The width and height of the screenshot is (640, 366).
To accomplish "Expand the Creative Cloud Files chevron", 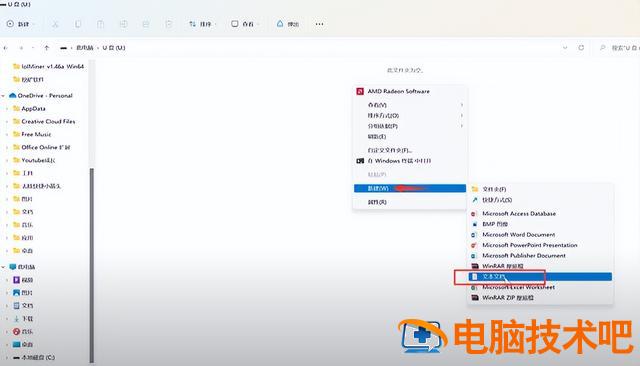I will tap(7, 121).
